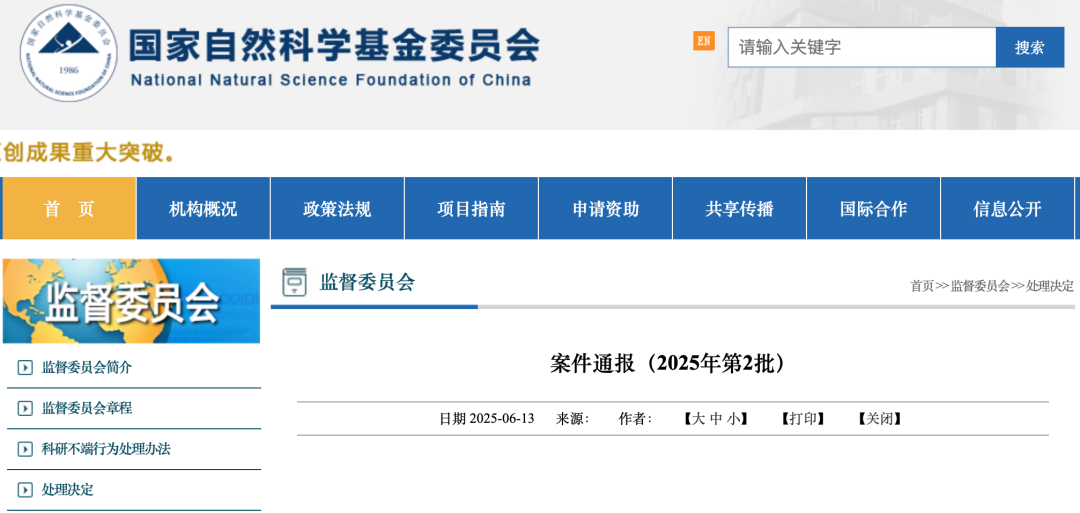
Task: Click the date text 日期 2025-06-13
Action: [x=487, y=419]
